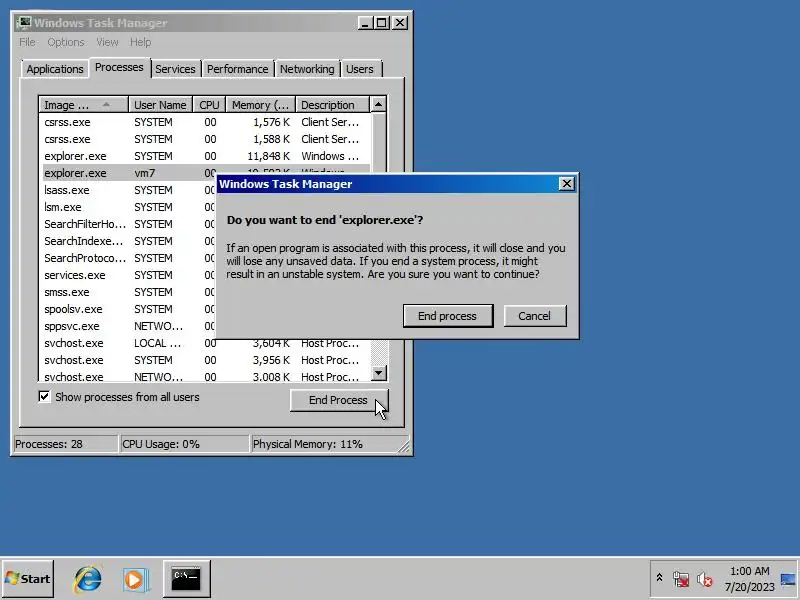This screenshot has height=600, width=800.
Task: Sort by CPU column header
Action: 209,105
